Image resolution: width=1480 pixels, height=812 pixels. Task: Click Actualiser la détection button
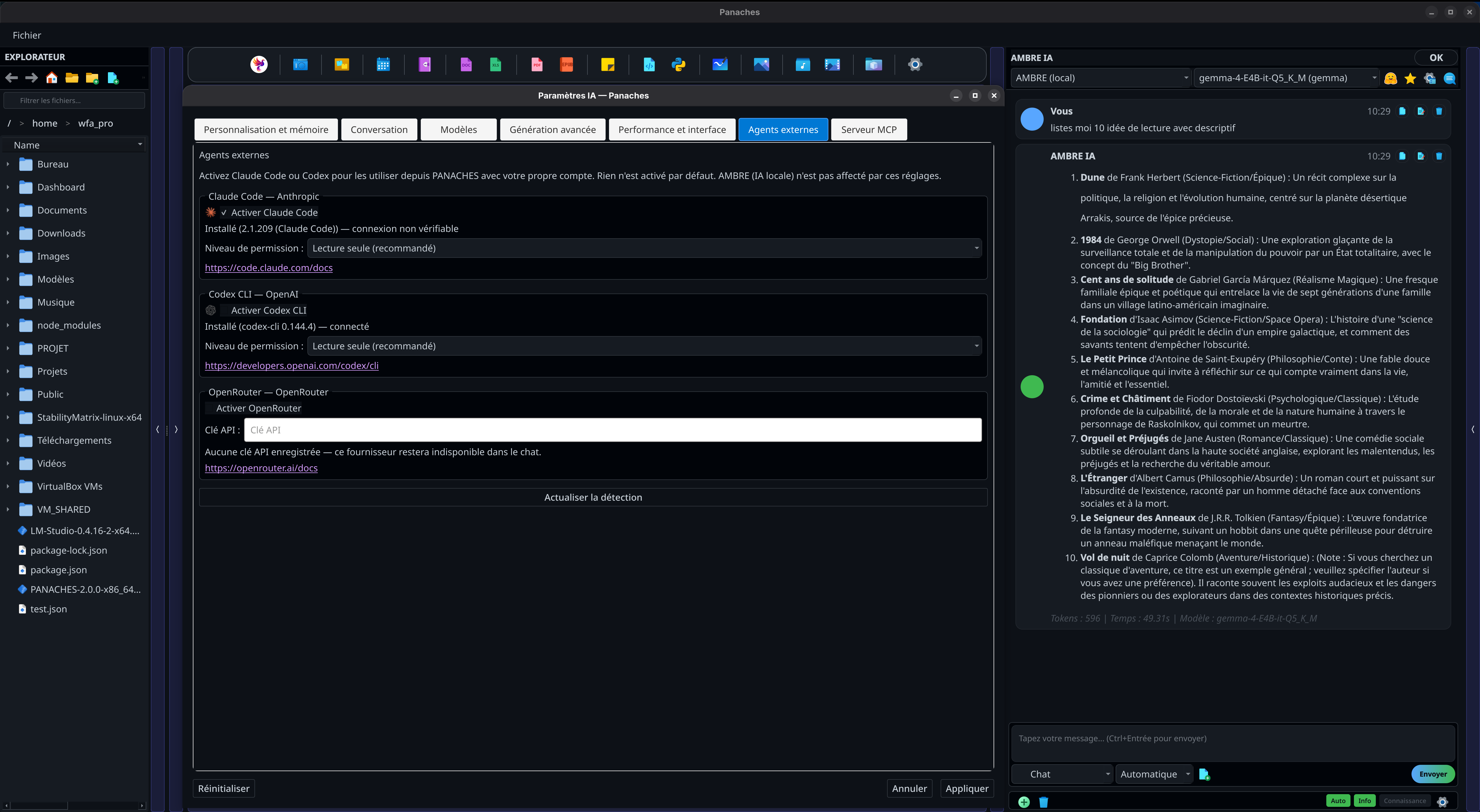pos(593,497)
